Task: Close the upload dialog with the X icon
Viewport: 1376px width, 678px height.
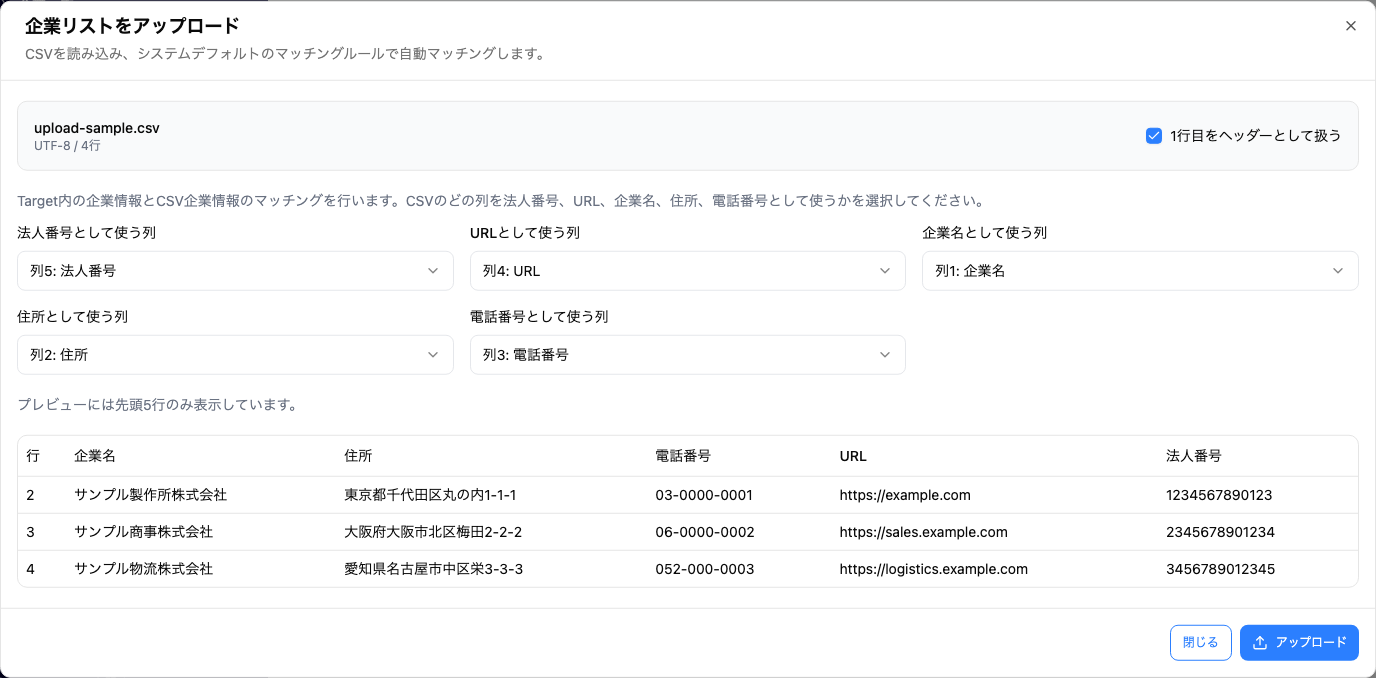Action: pos(1350,26)
